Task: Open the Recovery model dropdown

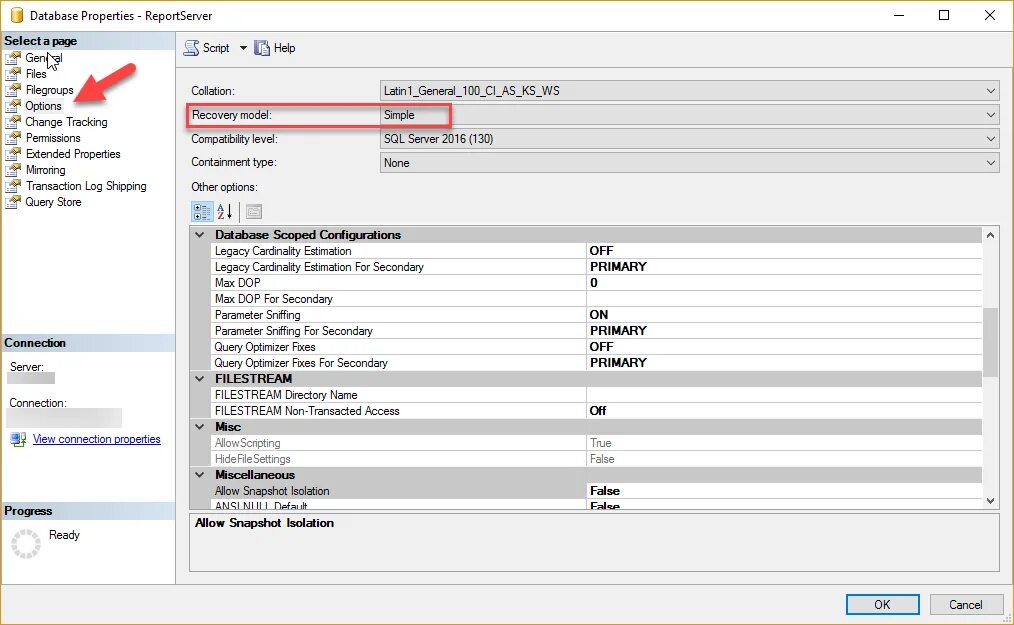Action: point(689,115)
